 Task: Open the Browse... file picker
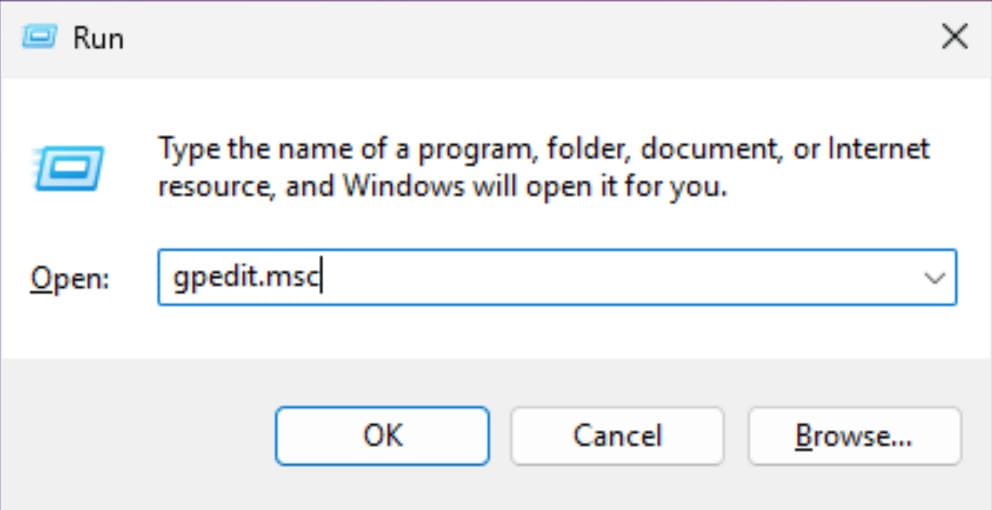coord(853,436)
